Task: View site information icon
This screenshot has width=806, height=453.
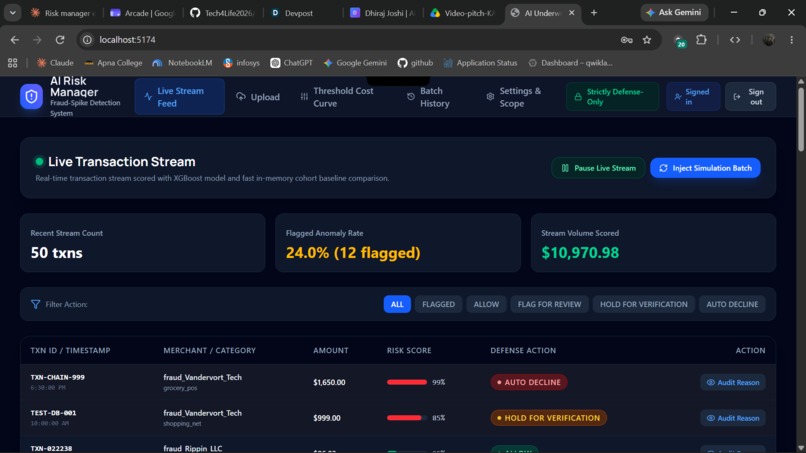Action: pos(87,40)
